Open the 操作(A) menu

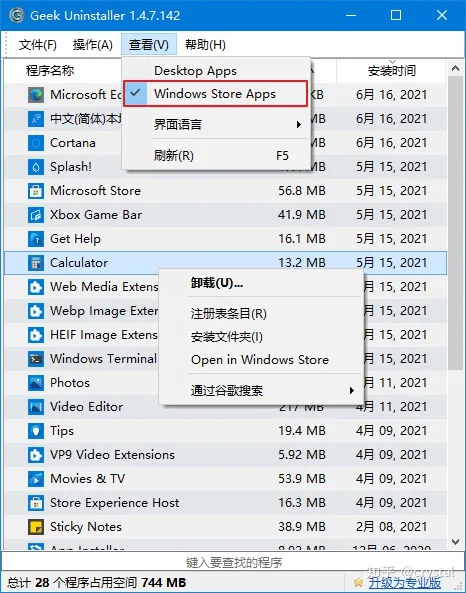93,45
